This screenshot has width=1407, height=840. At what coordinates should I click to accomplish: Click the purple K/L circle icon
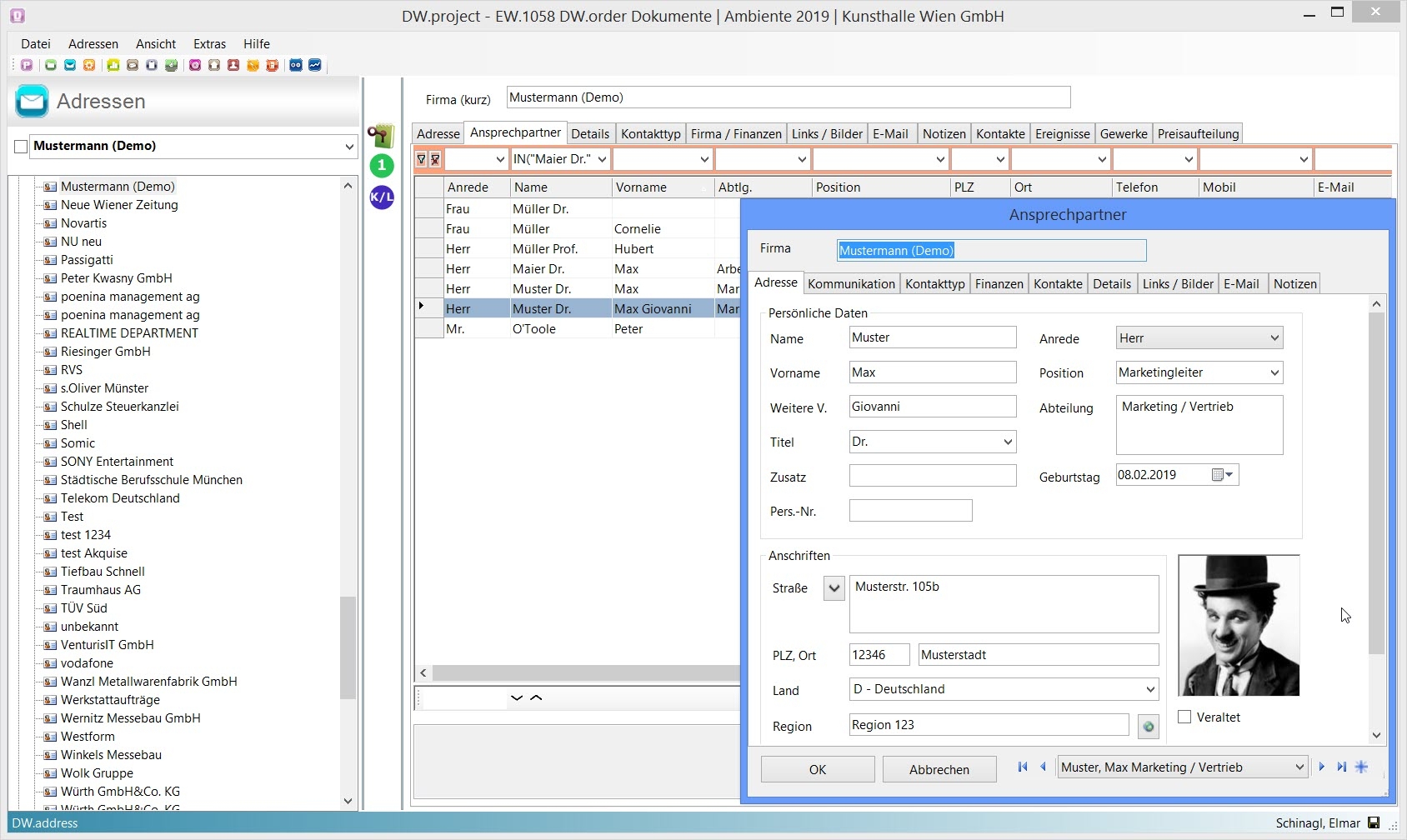382,197
